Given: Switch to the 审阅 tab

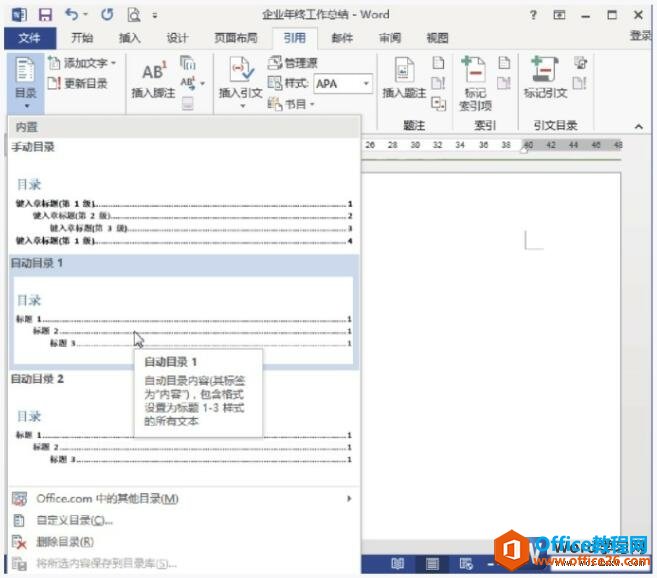Looking at the screenshot, I should click(x=390, y=38).
